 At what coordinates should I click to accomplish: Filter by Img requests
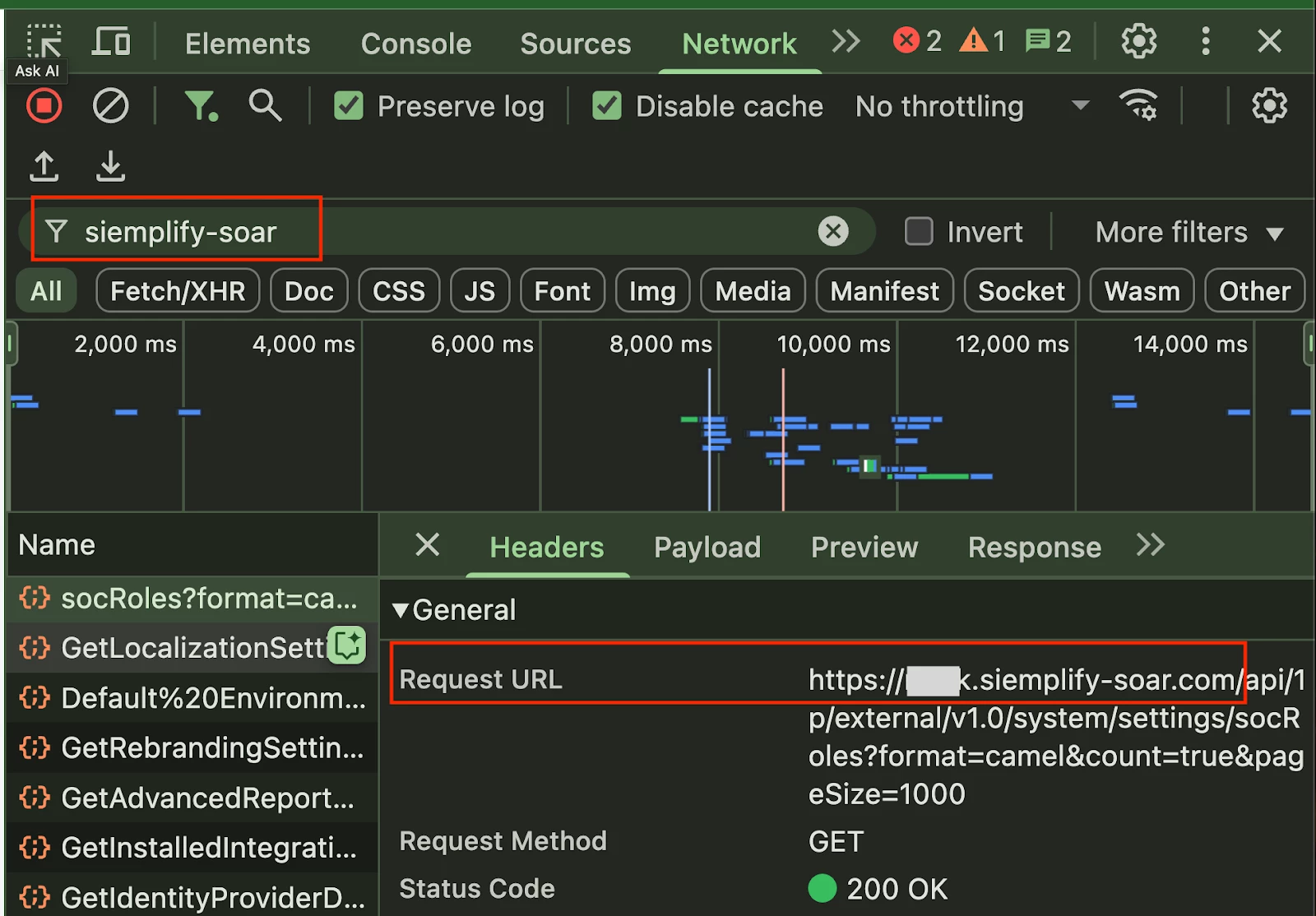652,291
